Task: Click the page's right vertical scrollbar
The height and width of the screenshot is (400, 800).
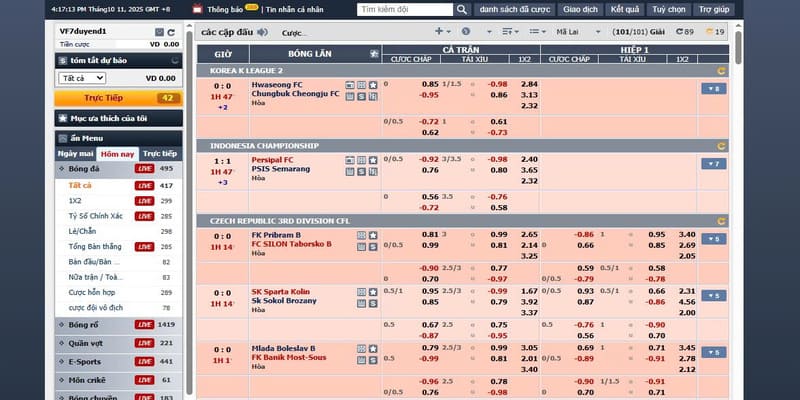Action: (738, 48)
